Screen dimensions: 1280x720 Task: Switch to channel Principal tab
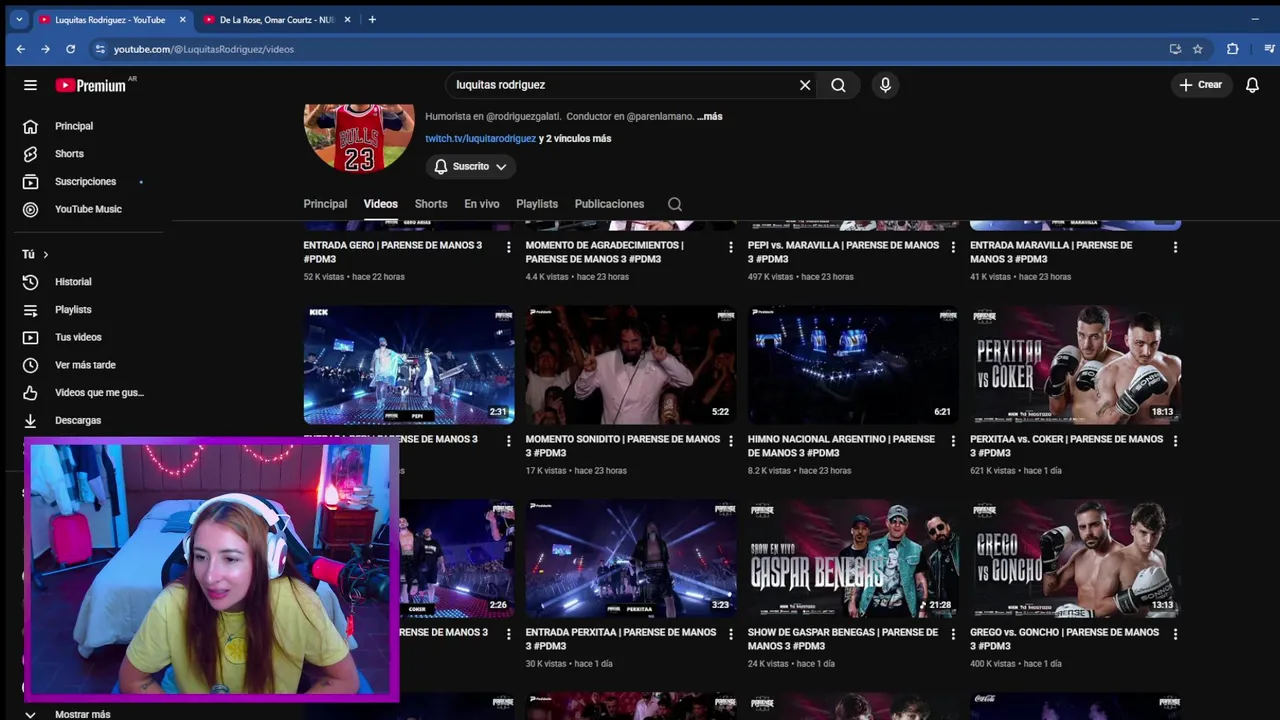click(x=325, y=204)
